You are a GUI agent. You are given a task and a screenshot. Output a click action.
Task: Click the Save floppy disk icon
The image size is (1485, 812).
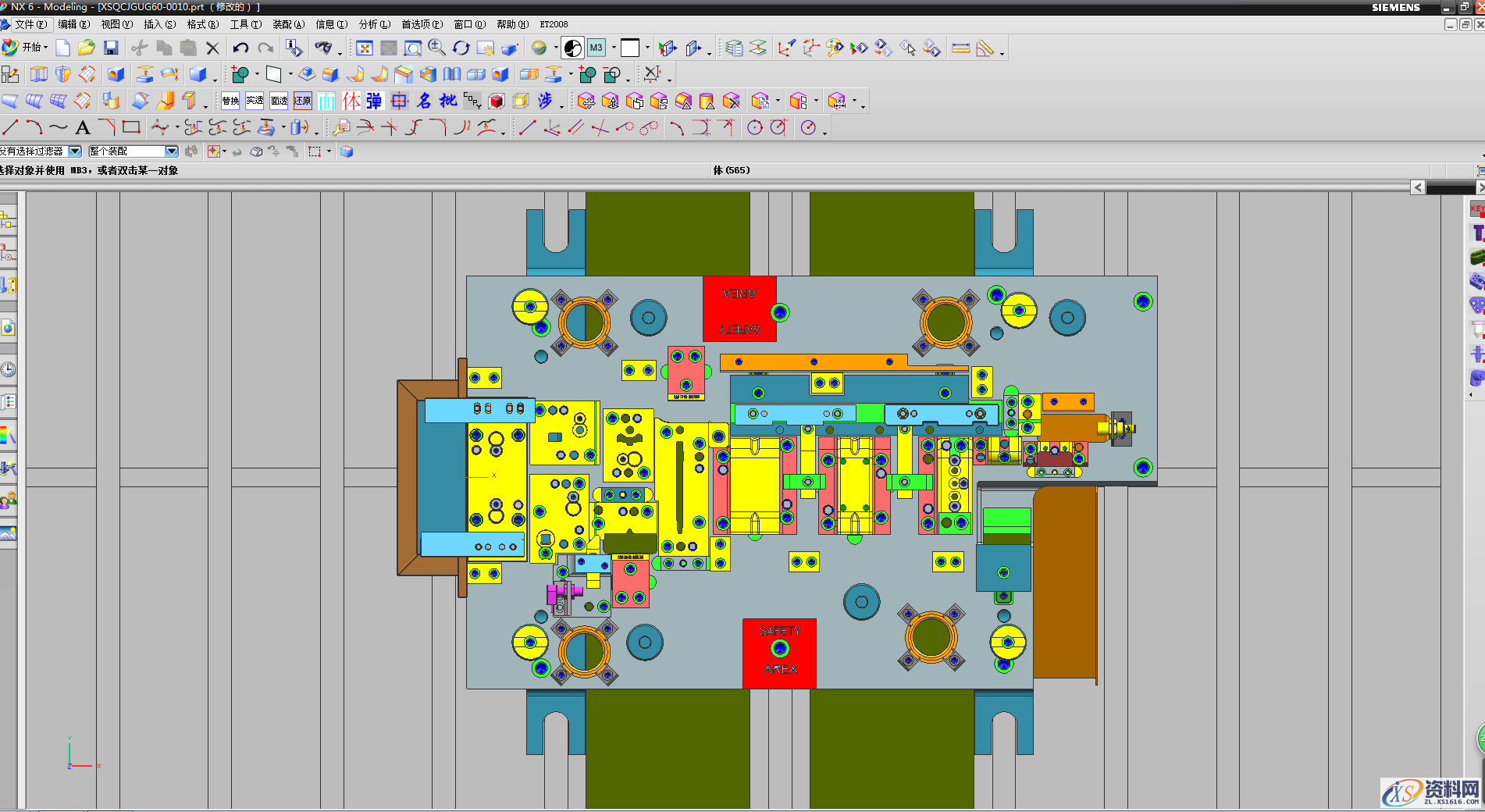point(111,48)
